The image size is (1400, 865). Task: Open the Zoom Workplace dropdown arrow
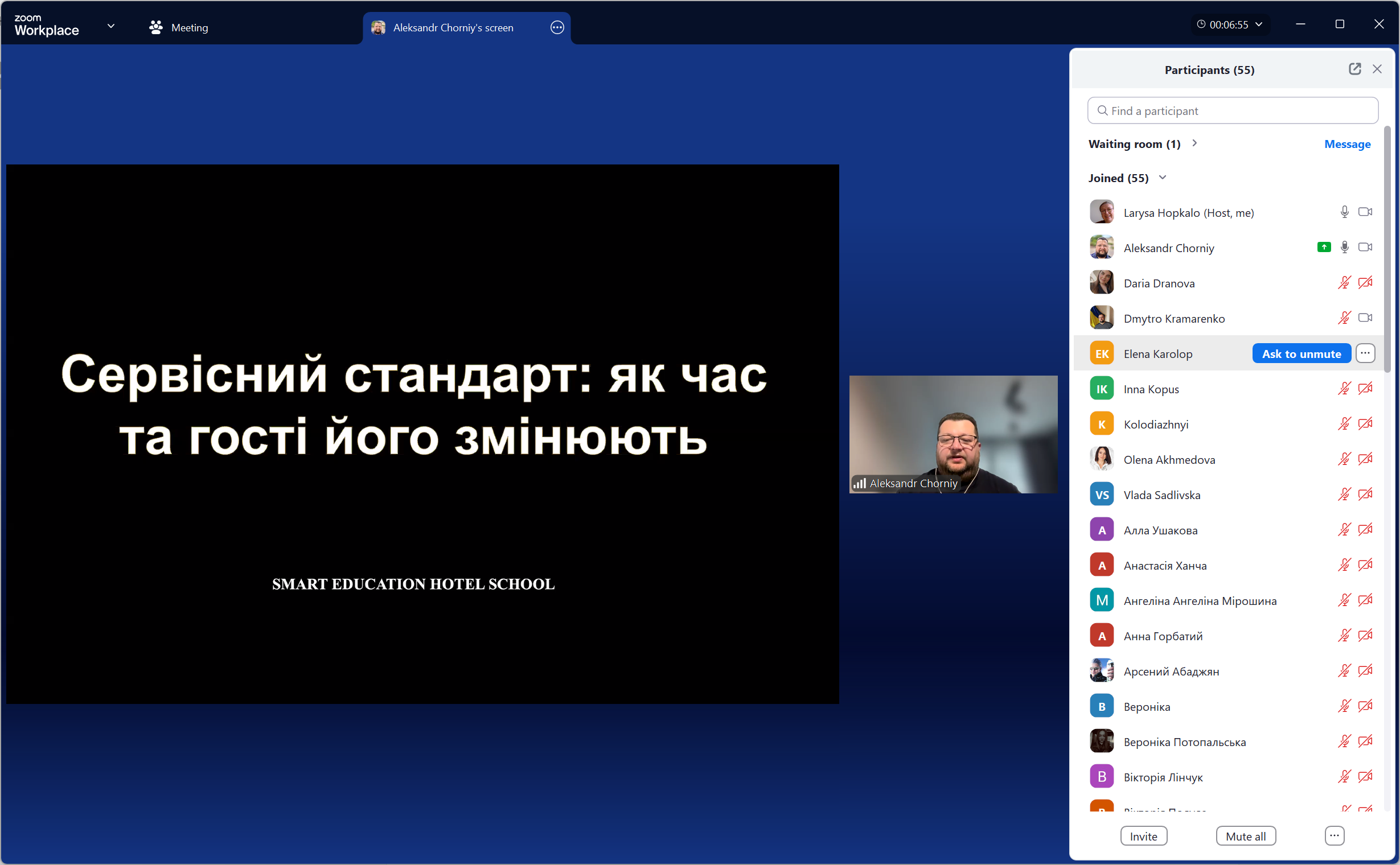click(111, 26)
